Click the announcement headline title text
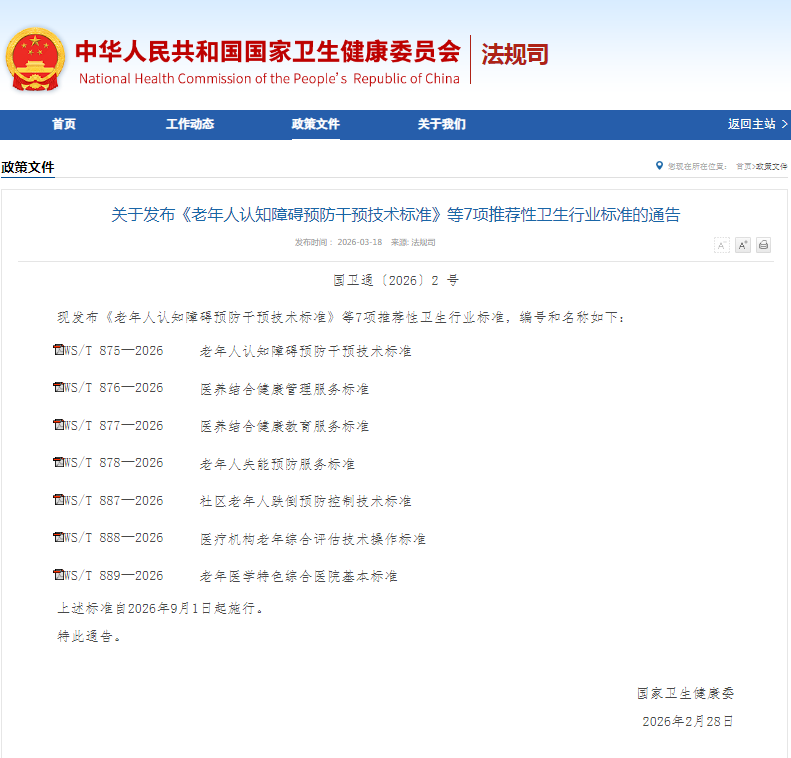This screenshot has height=758, width=791. 395,214
